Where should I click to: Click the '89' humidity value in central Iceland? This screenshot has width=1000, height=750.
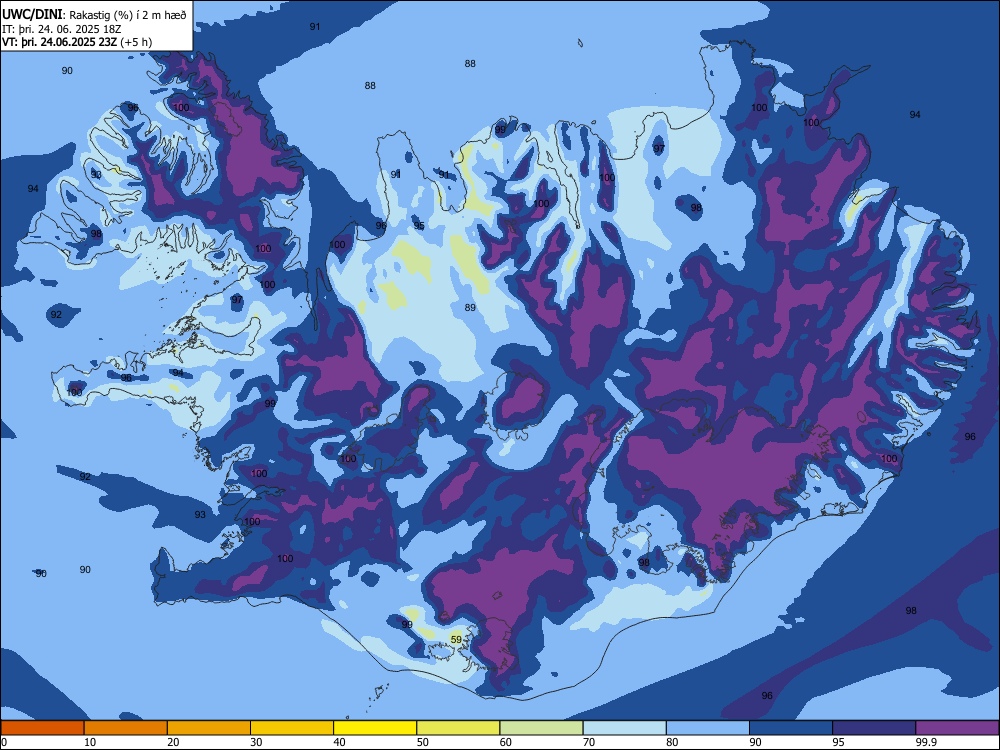tap(470, 307)
